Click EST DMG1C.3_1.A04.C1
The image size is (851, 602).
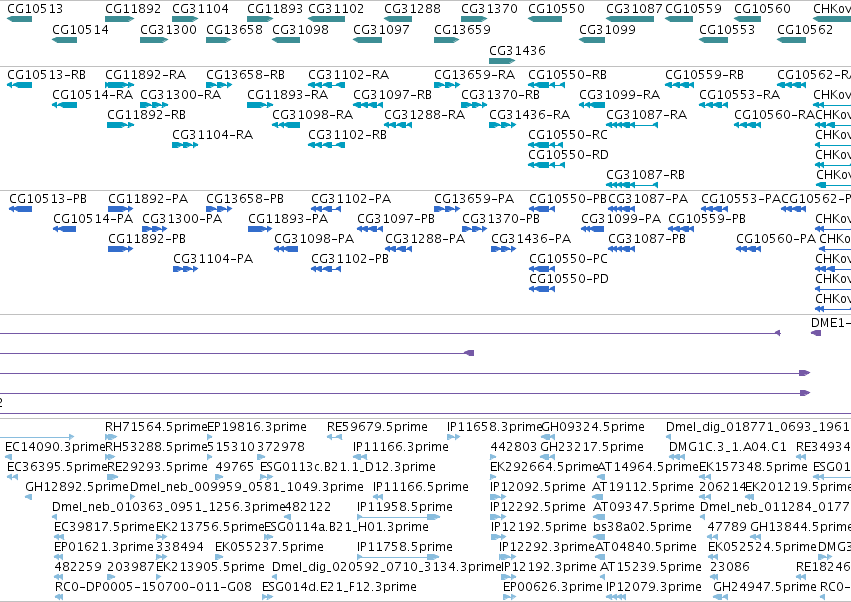point(728,447)
